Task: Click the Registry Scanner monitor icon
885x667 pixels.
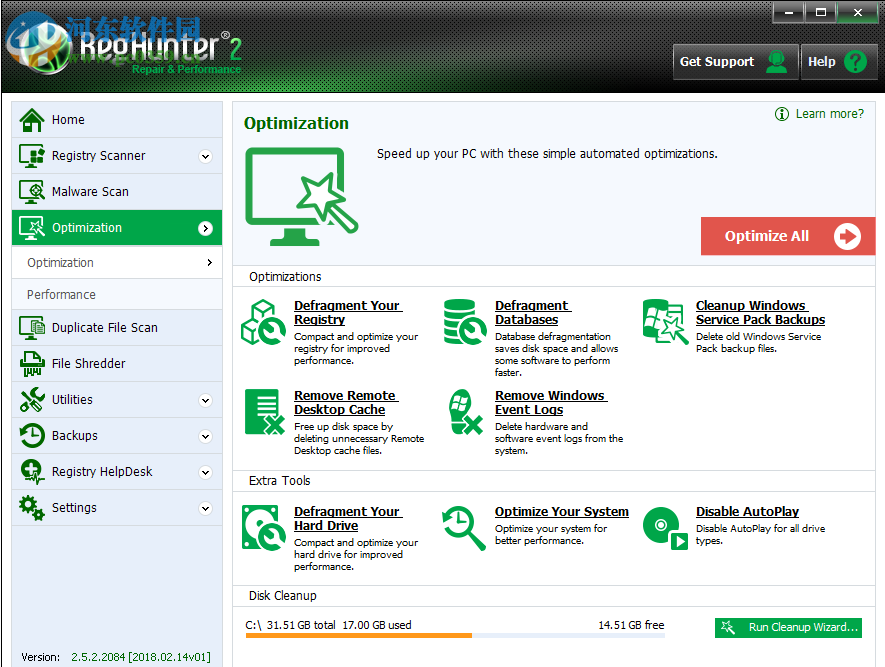Action: click(32, 156)
